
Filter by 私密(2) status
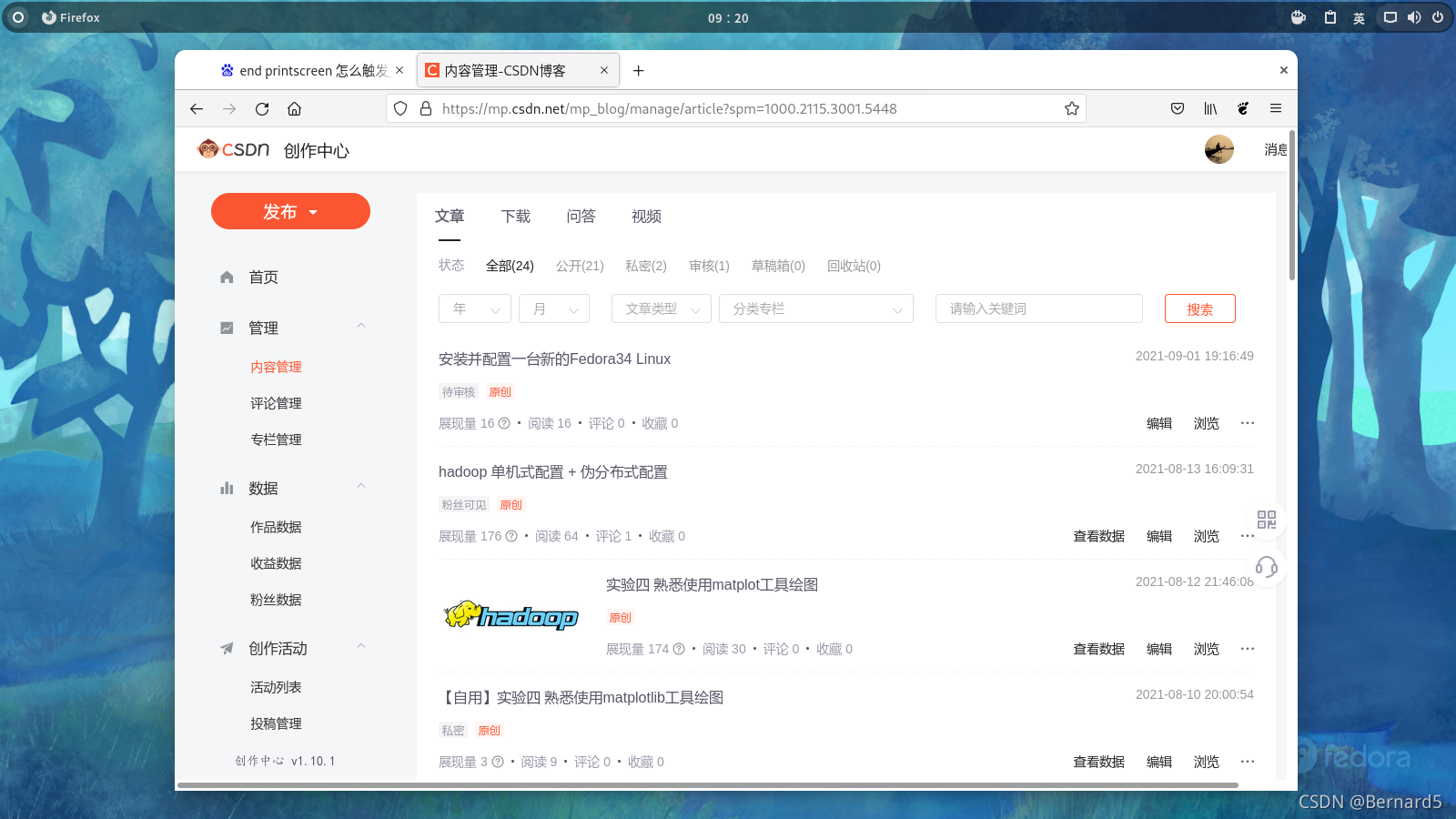646,266
